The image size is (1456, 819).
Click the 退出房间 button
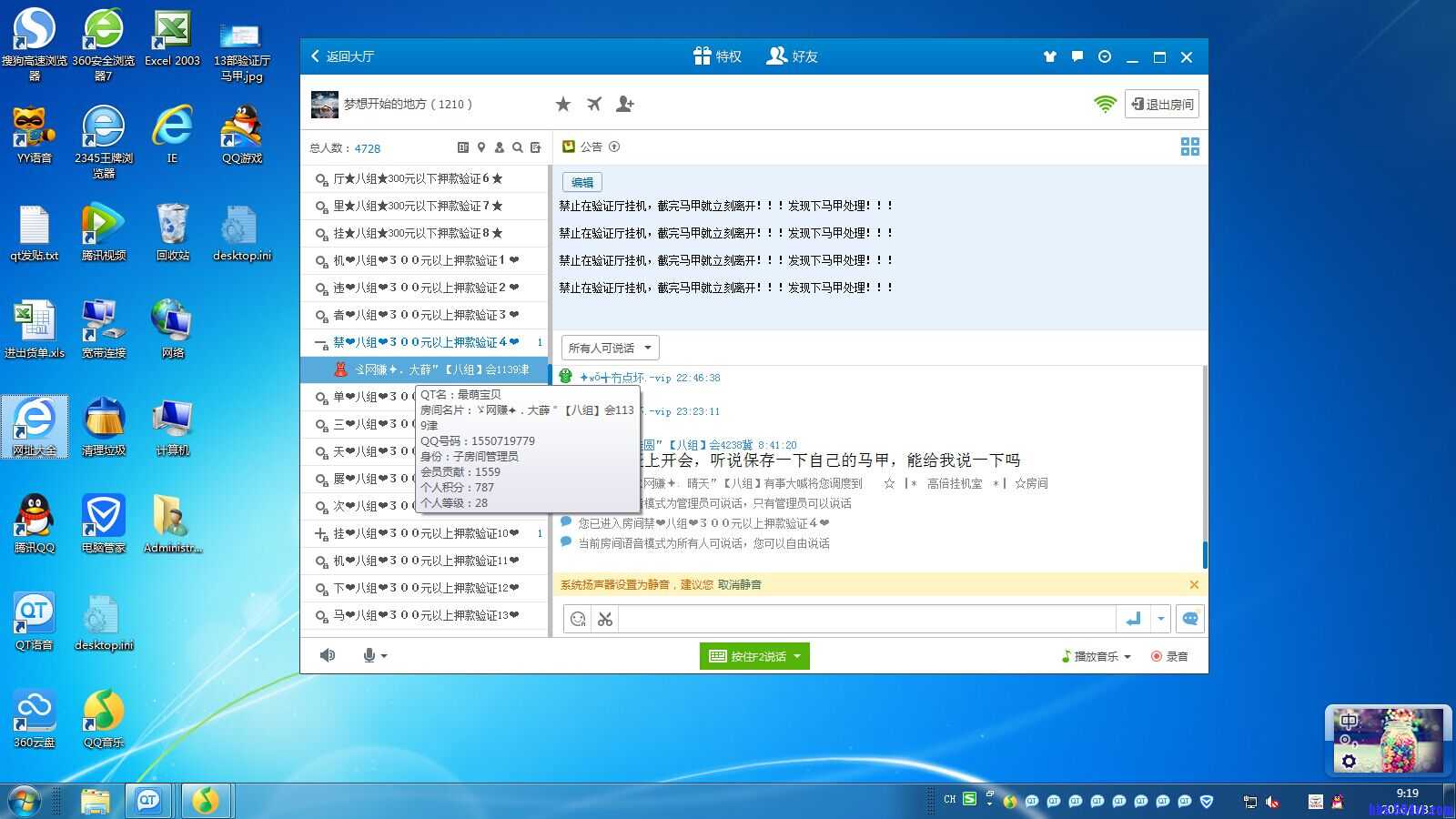pos(1162,103)
